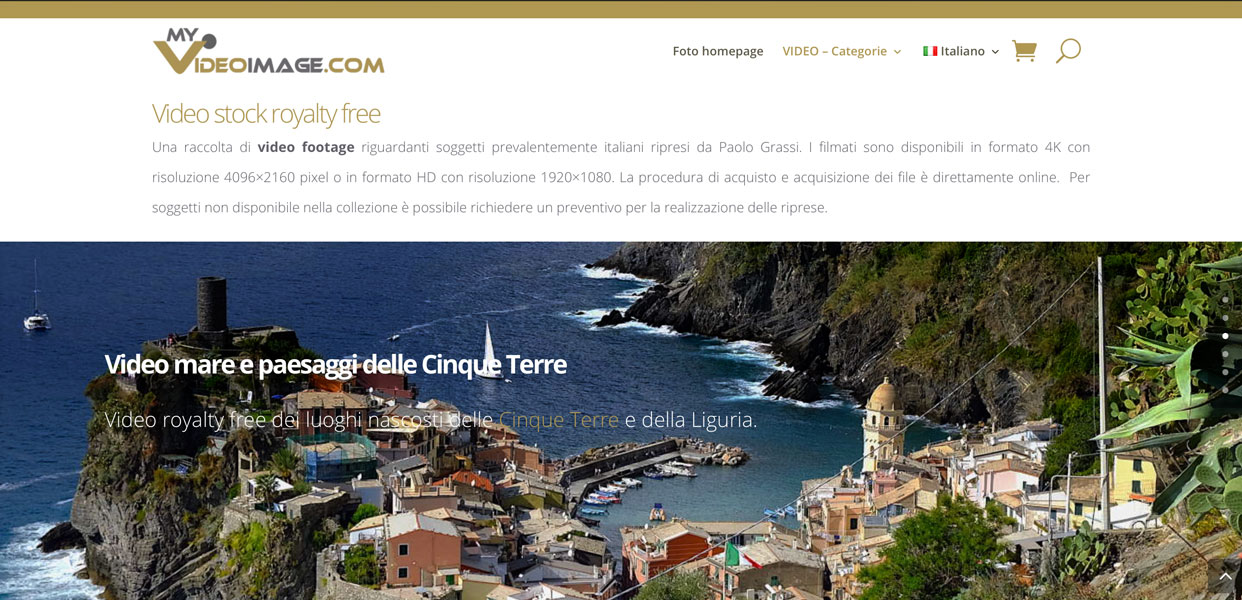Select the fourth side navigation dot
The image size is (1242, 600).
pos(1225,354)
